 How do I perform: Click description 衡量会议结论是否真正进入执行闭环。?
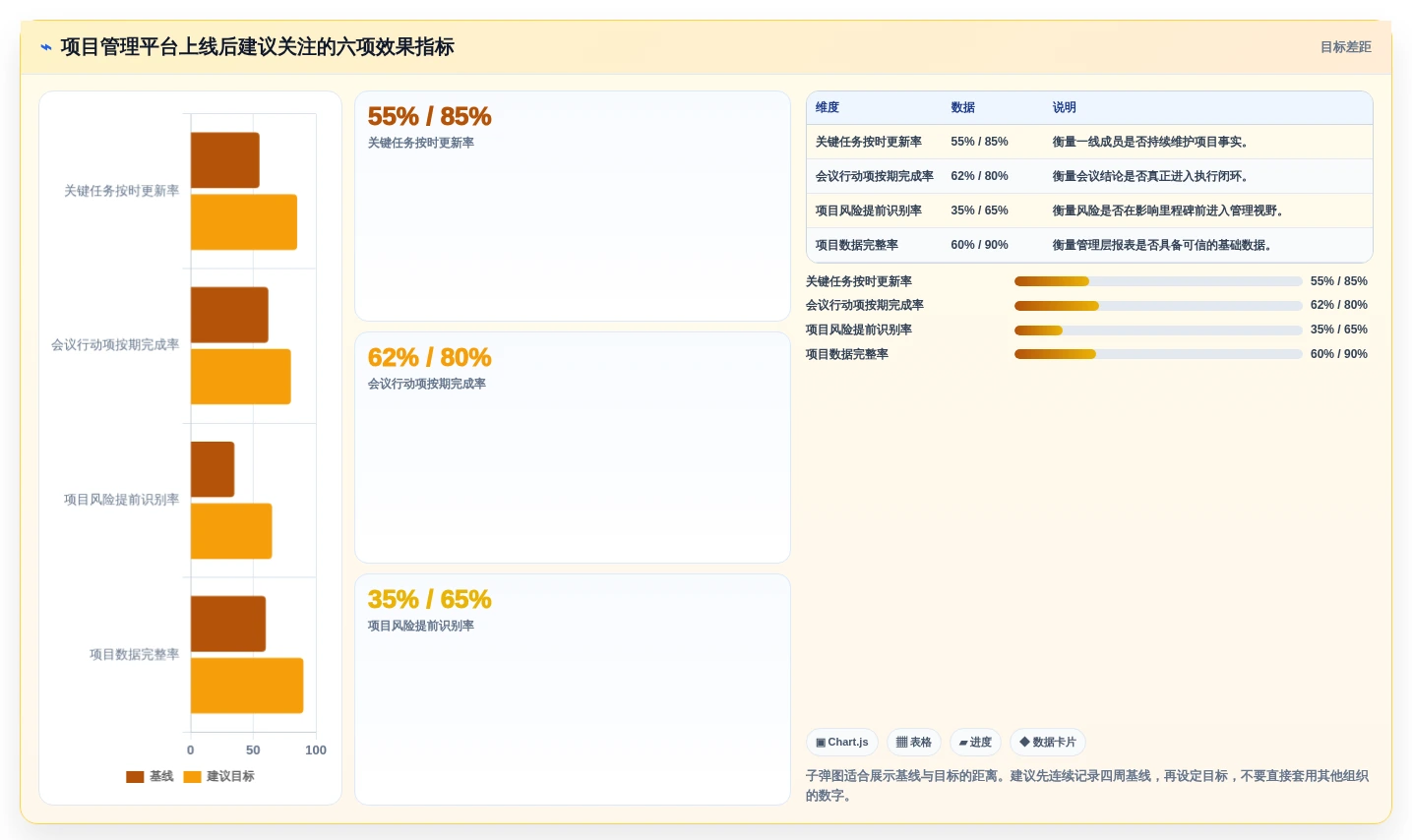point(1152,176)
